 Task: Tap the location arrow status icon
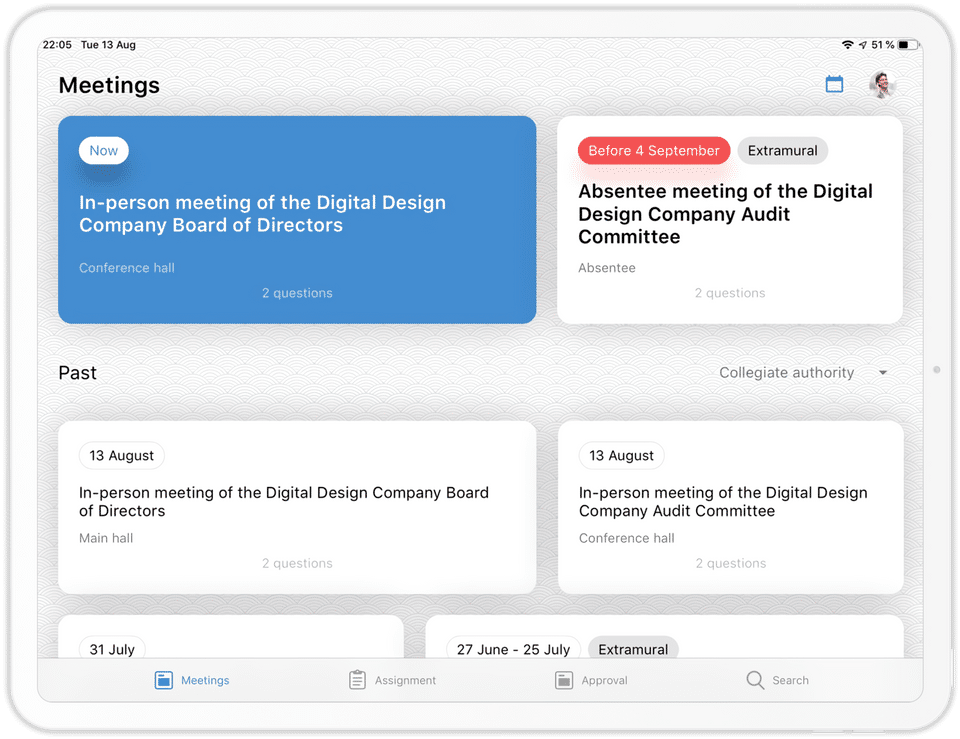(863, 45)
